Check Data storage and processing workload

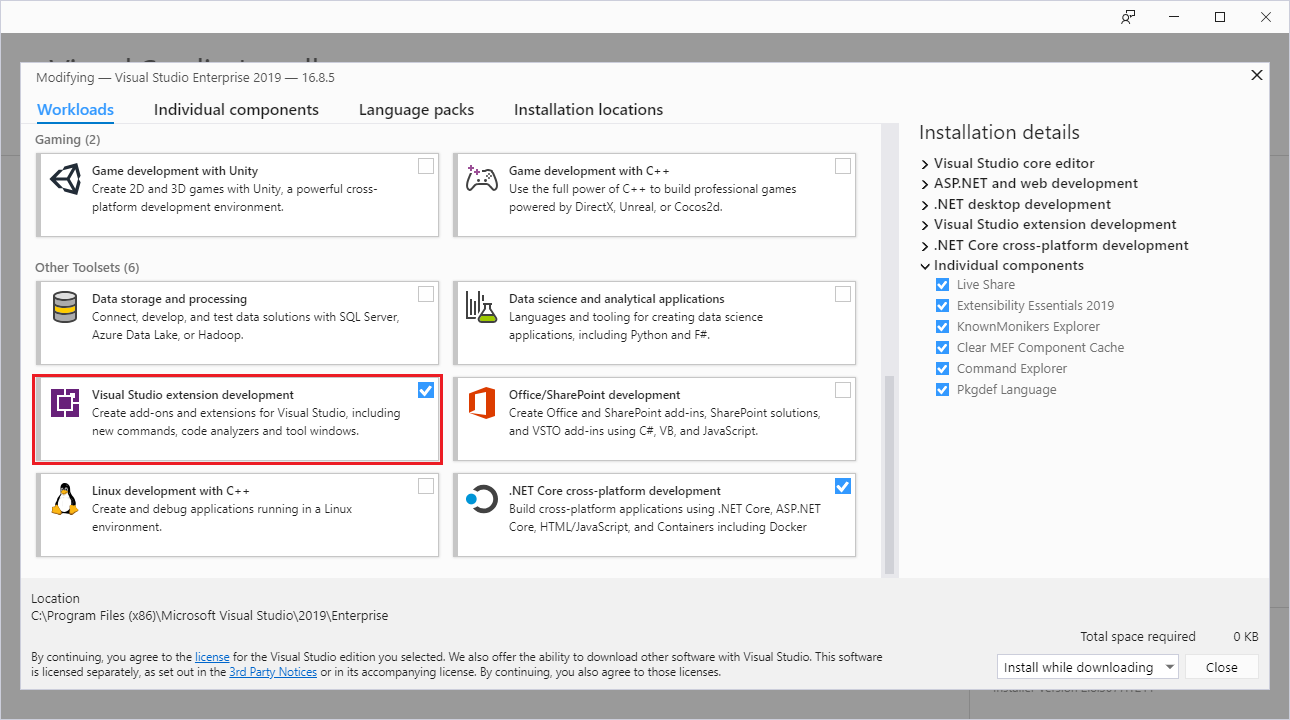tap(426, 294)
